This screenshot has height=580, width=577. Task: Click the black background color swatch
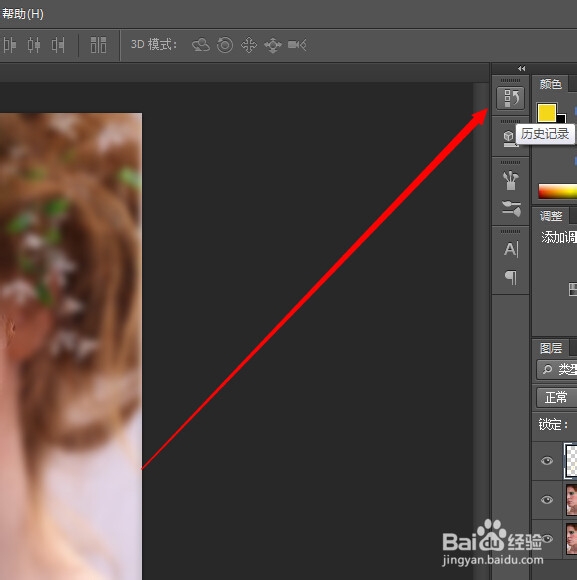click(x=562, y=119)
